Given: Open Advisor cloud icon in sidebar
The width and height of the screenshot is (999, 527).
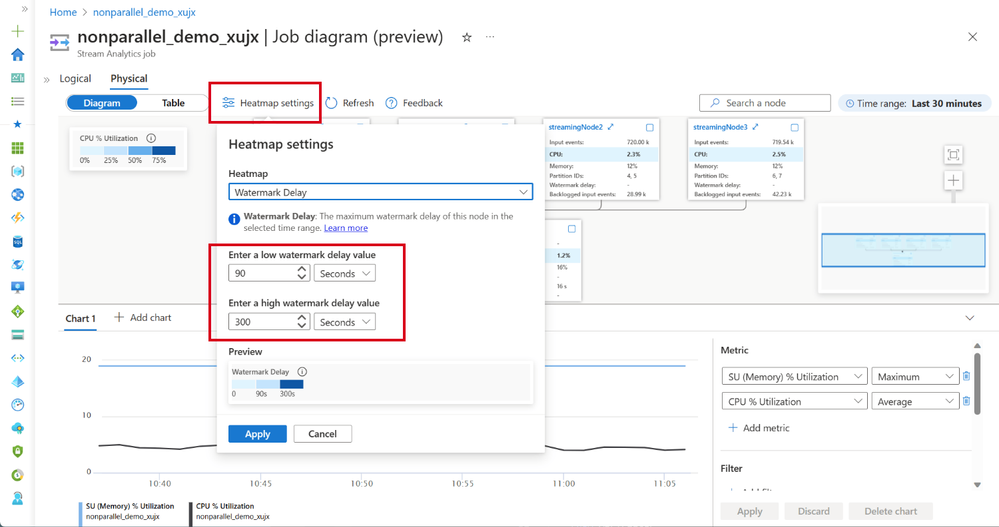Looking at the screenshot, I should click(18, 428).
